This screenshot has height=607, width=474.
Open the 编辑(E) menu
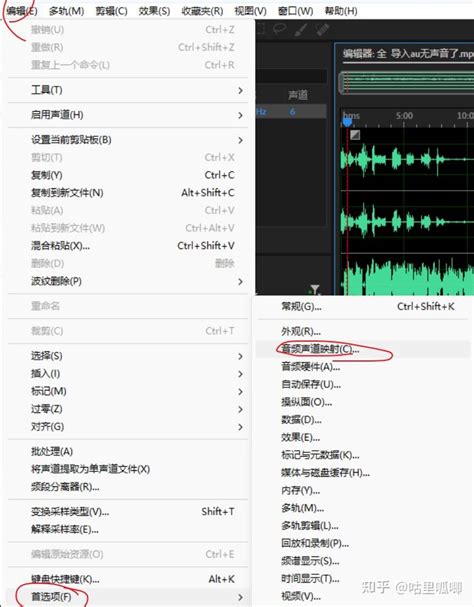[x=22, y=11]
